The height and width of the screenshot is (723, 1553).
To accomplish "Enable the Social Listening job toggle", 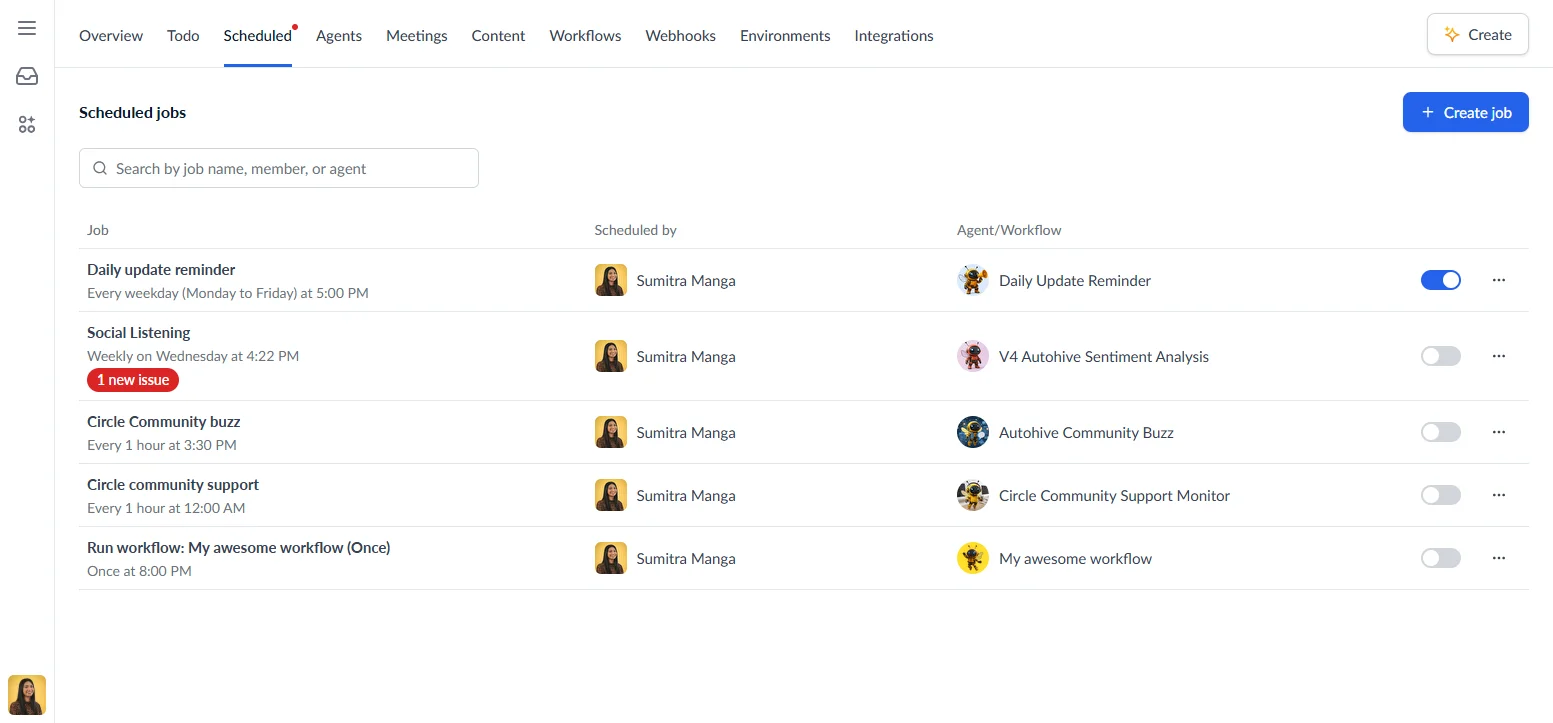I will pos(1440,356).
